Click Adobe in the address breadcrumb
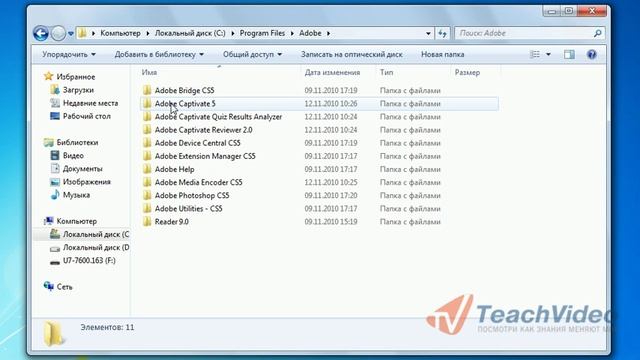Screen dimensions: 640x360 tap(310, 33)
